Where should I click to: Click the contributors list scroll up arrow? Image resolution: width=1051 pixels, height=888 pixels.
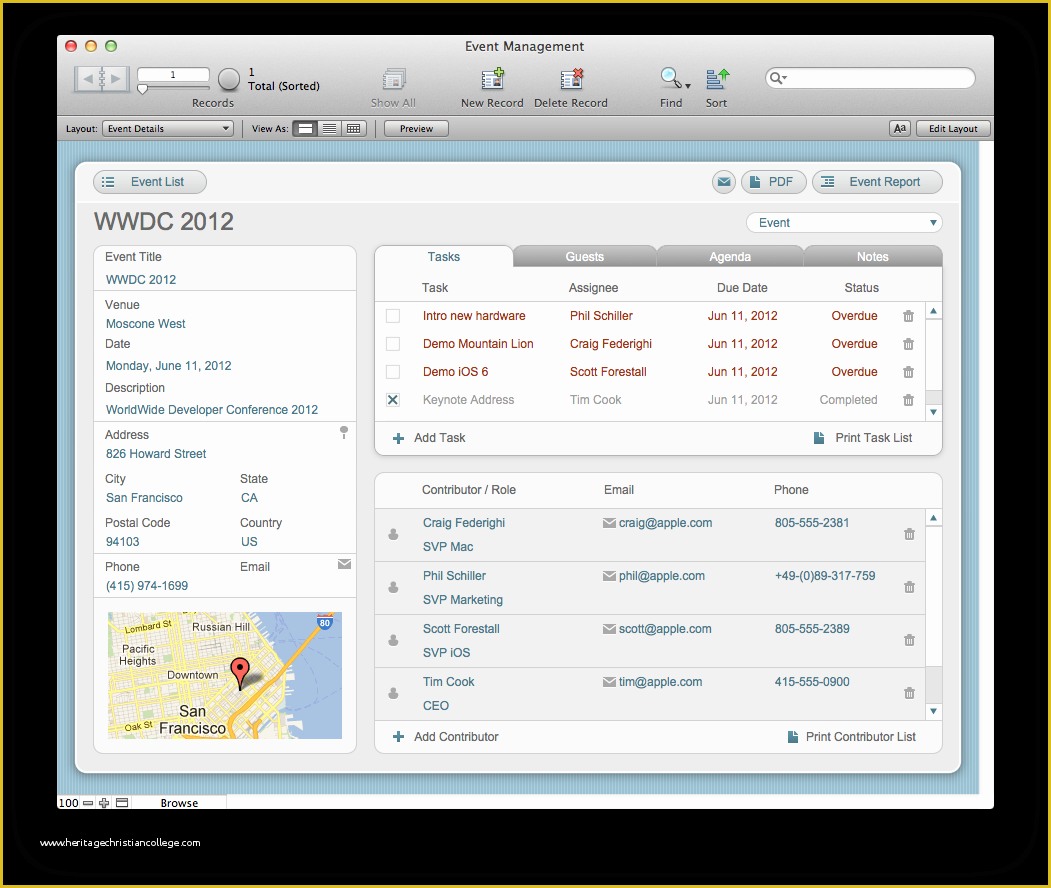pyautogui.click(x=933, y=518)
